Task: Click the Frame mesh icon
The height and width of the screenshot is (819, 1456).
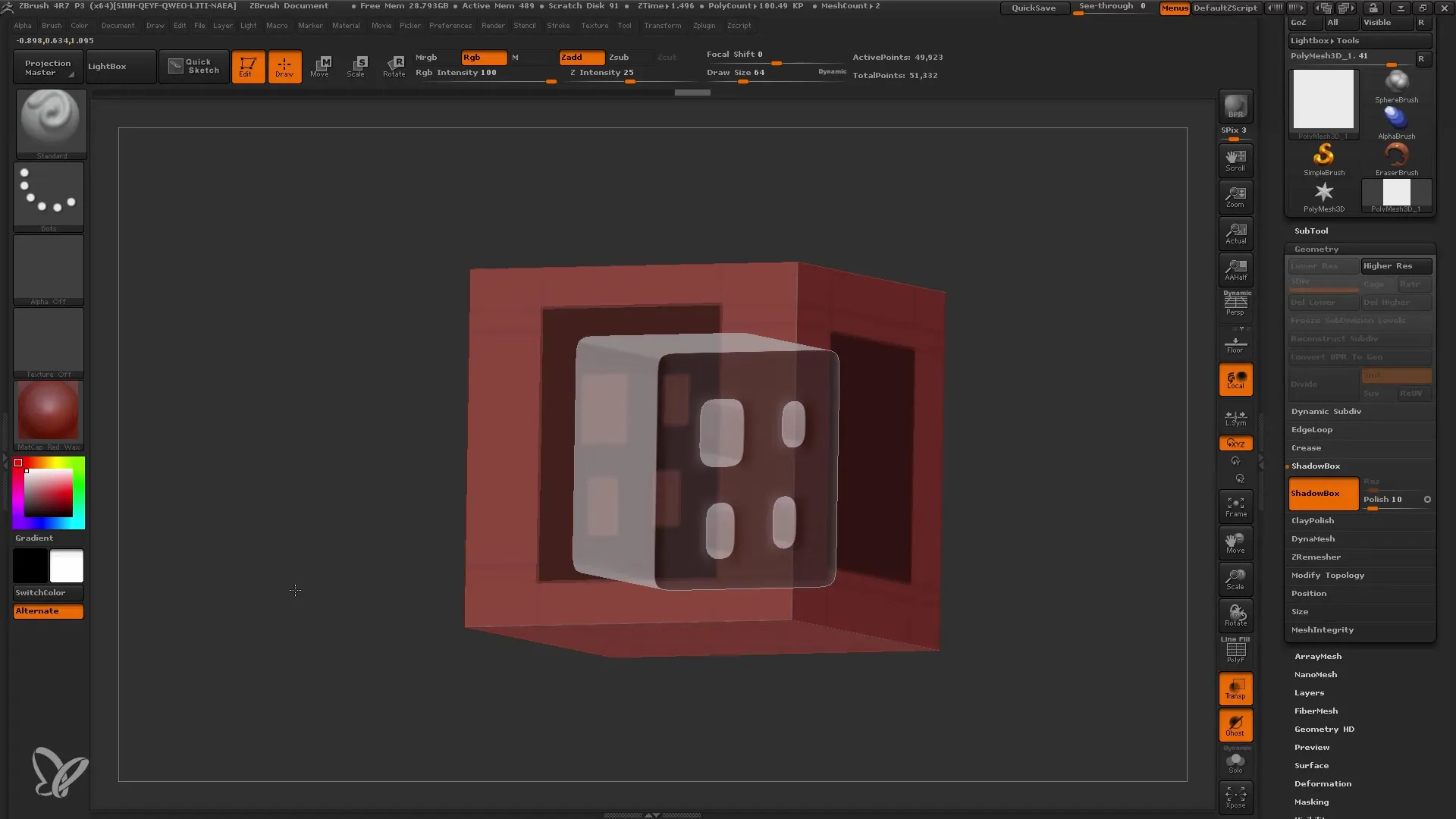Action: pos(1235,507)
